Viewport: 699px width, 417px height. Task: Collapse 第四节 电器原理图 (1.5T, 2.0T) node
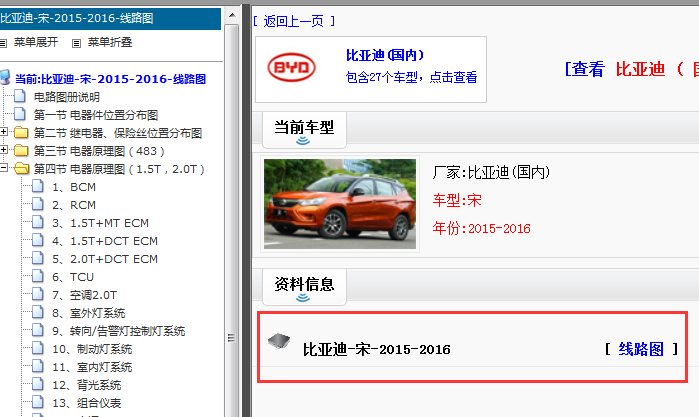point(4,168)
